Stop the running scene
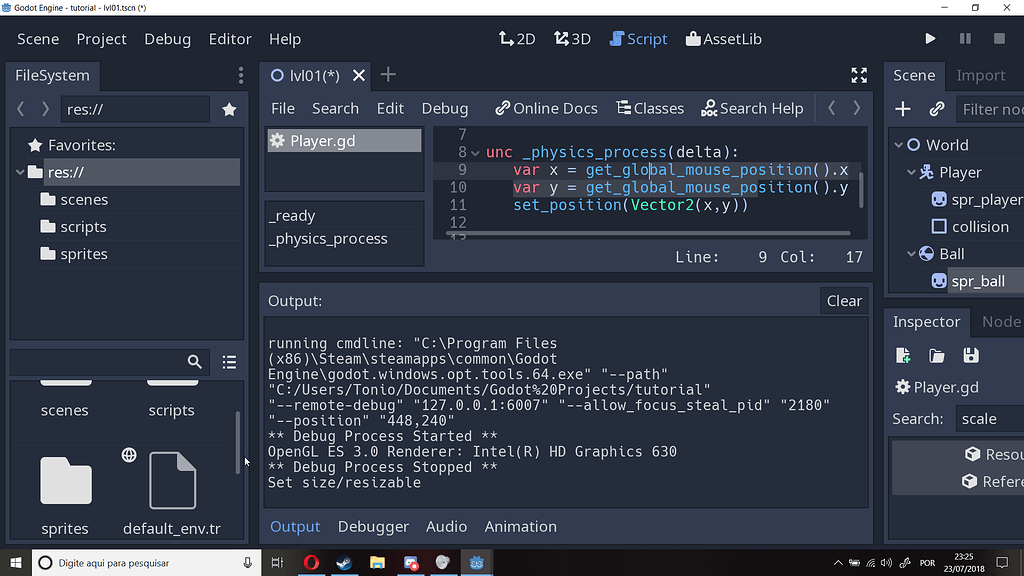The image size is (1024, 576). 999,39
